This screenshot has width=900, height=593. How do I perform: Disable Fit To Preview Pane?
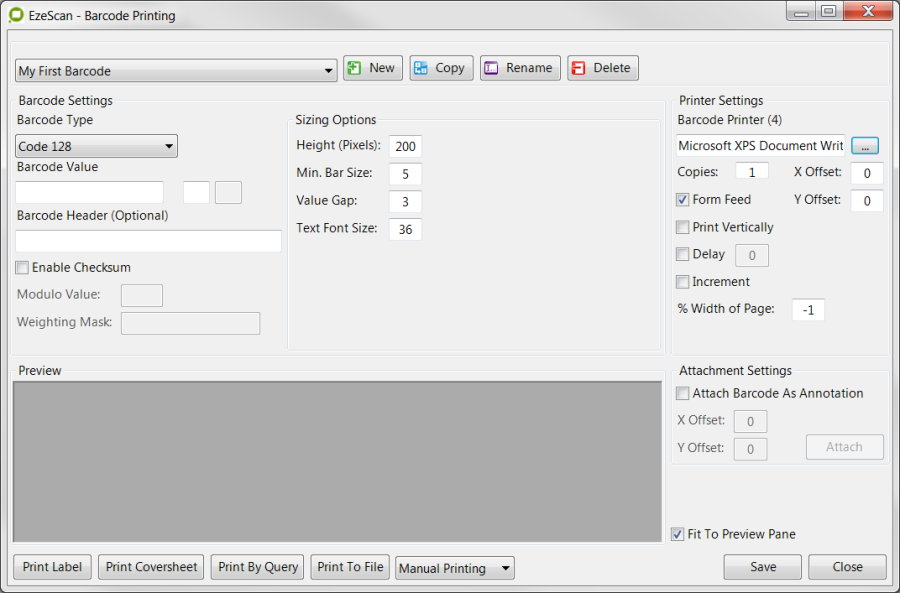coord(678,535)
